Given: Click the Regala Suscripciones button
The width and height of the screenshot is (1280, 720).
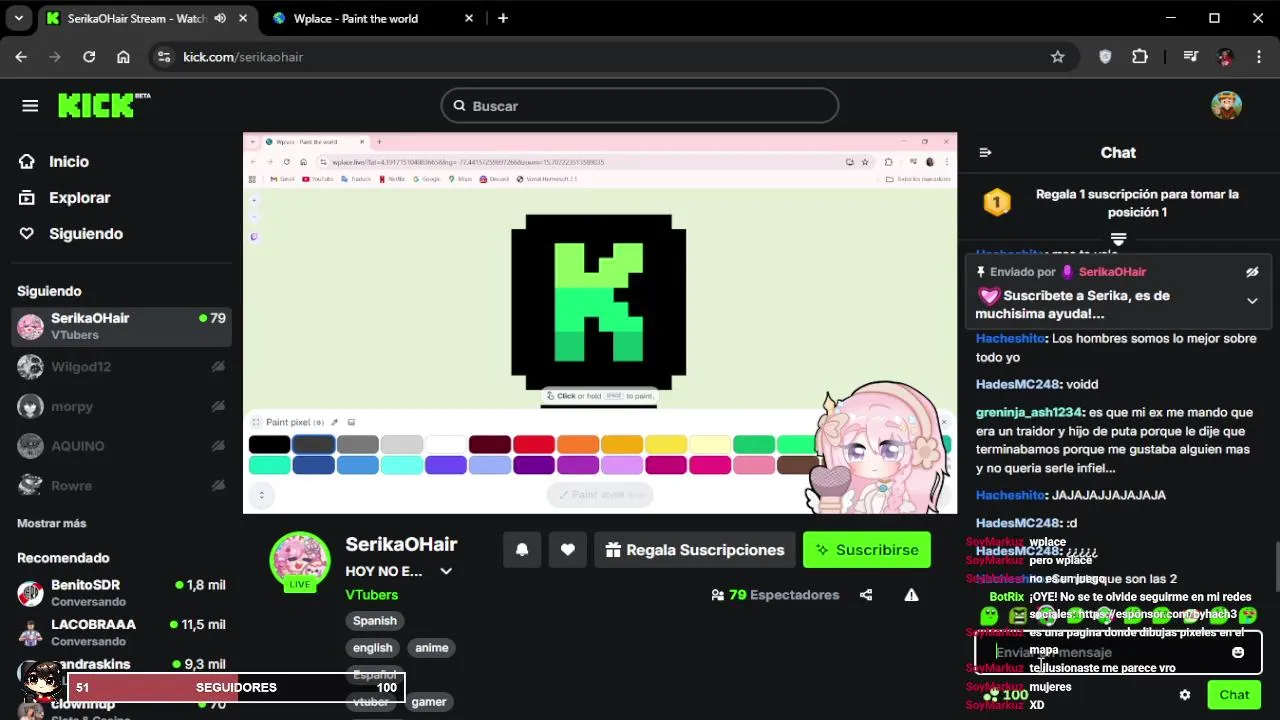Looking at the screenshot, I should point(695,550).
